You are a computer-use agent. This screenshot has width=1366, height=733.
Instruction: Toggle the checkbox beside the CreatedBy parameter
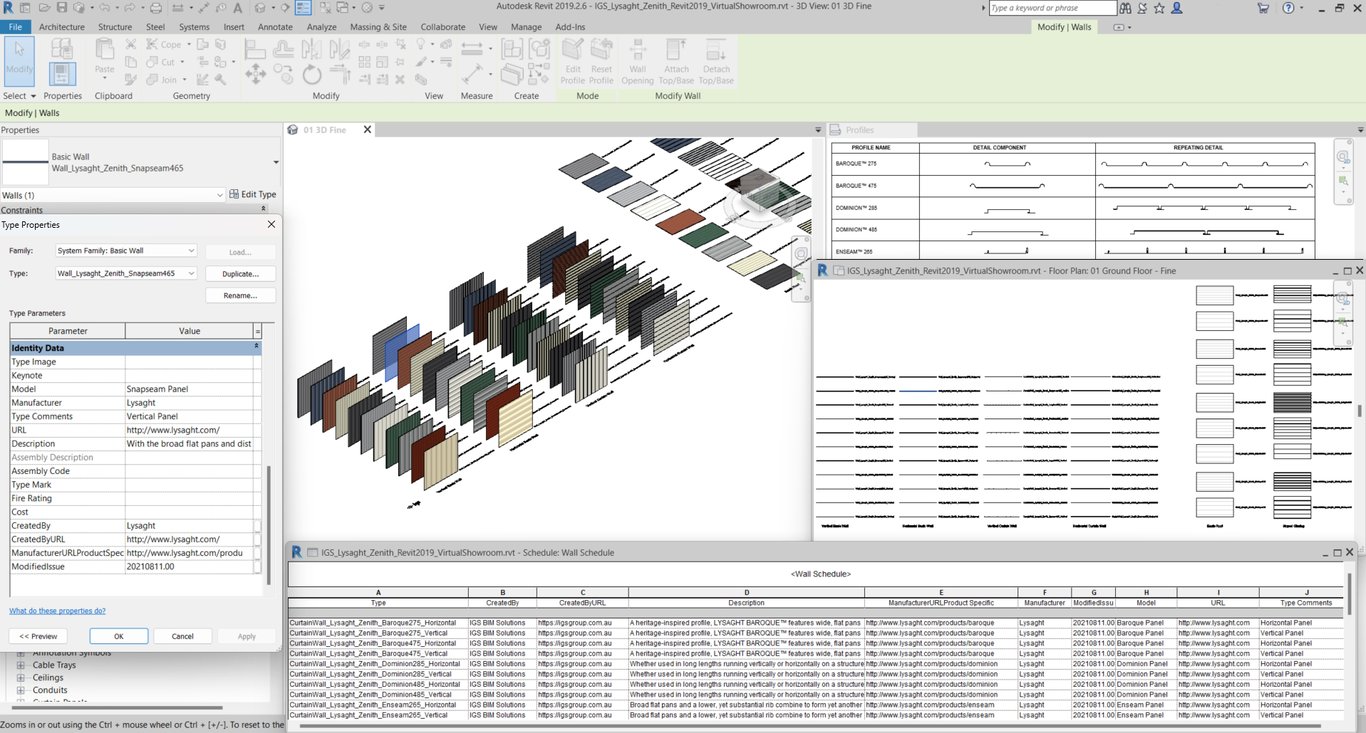[257, 526]
